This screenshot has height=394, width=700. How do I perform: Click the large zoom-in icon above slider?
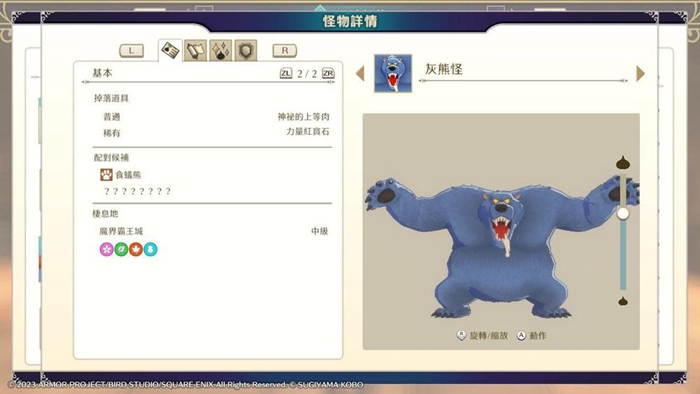[x=623, y=162]
